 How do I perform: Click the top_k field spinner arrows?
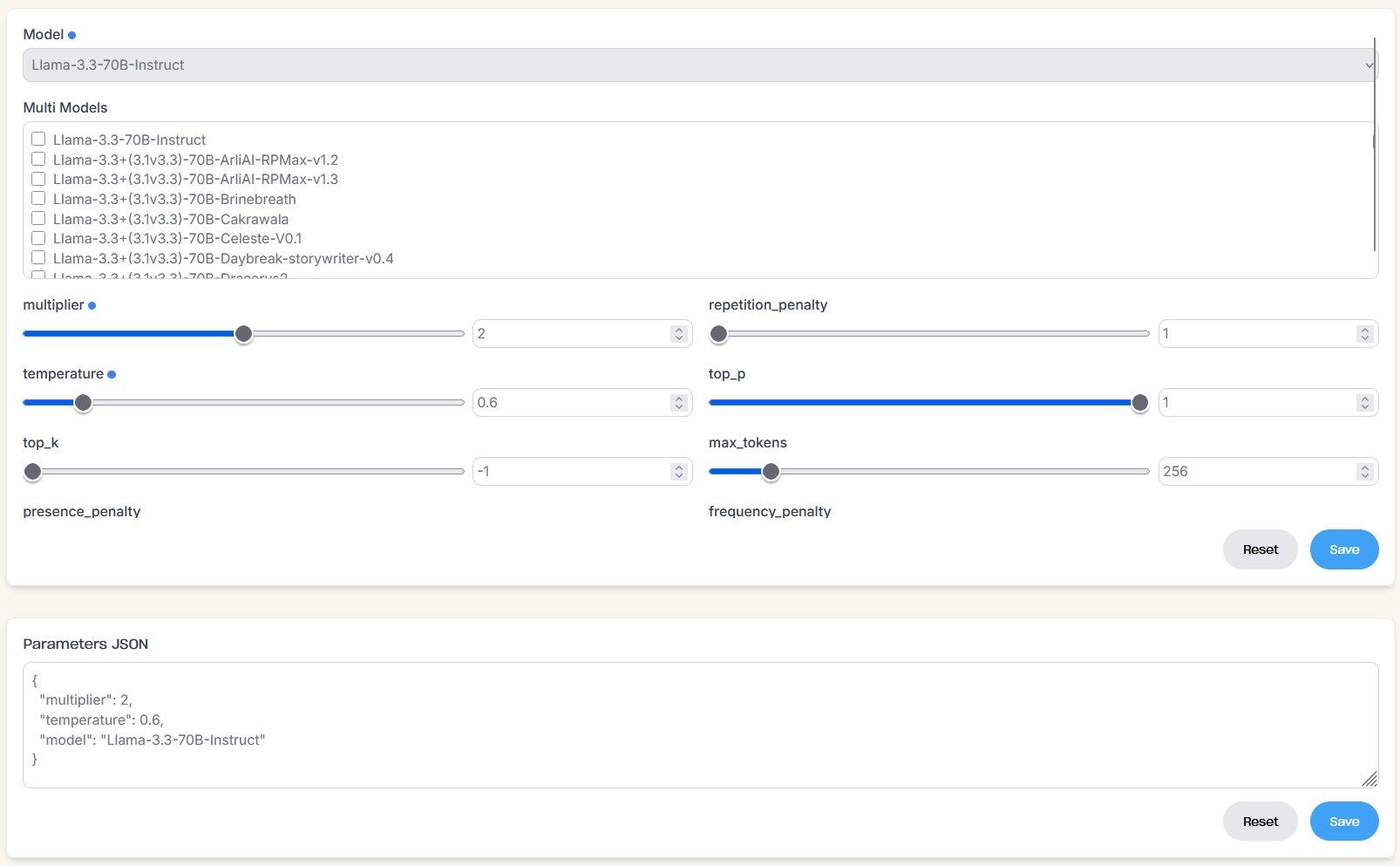(679, 471)
